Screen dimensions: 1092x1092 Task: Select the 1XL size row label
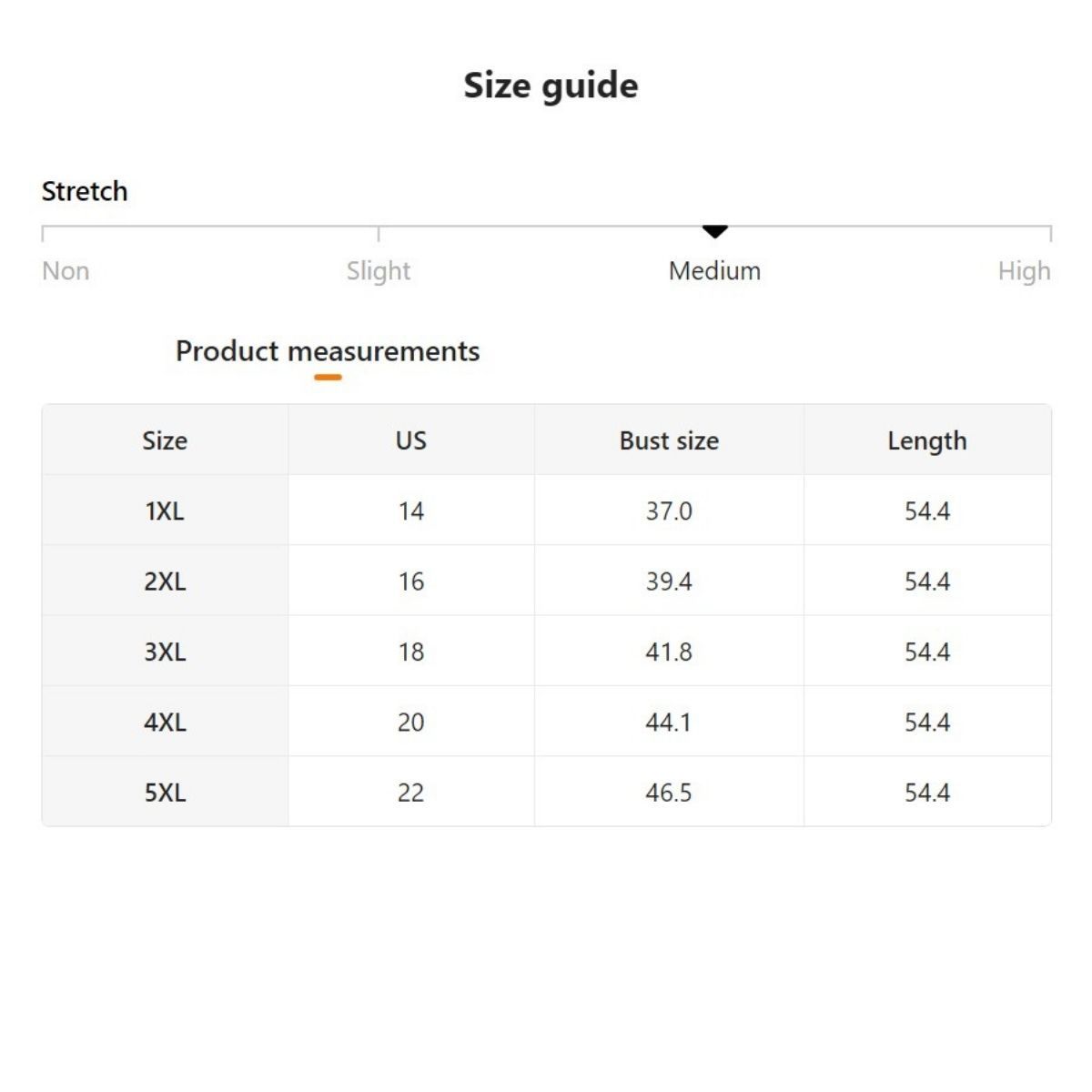[x=165, y=511]
